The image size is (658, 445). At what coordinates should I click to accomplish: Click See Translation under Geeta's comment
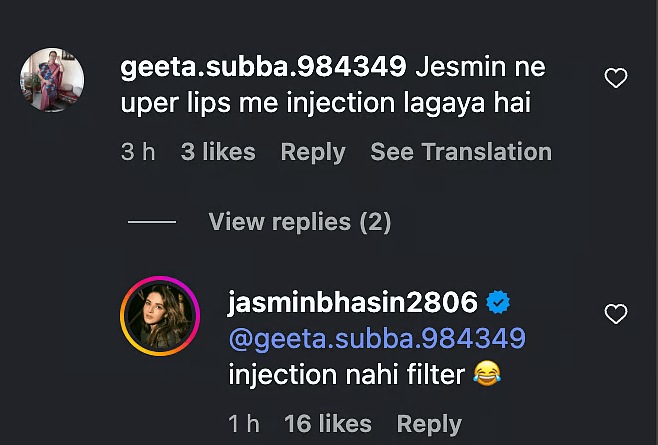(x=460, y=152)
